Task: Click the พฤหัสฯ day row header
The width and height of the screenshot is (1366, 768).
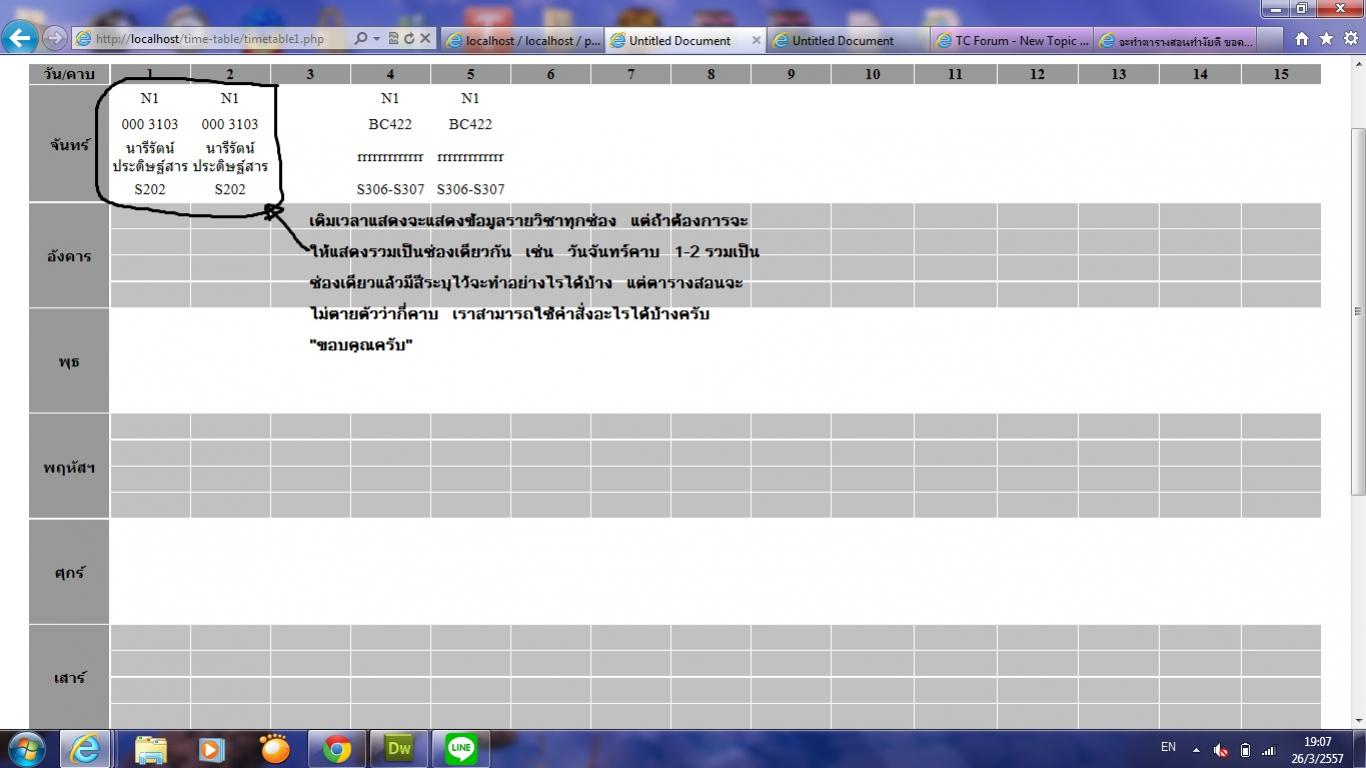Action: [69, 466]
